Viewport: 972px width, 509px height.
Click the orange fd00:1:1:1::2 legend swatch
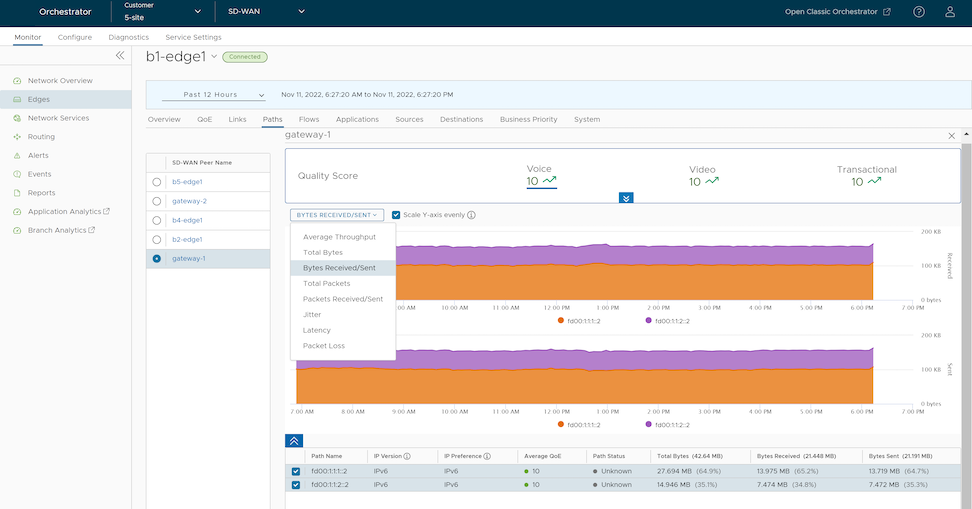click(x=559, y=321)
